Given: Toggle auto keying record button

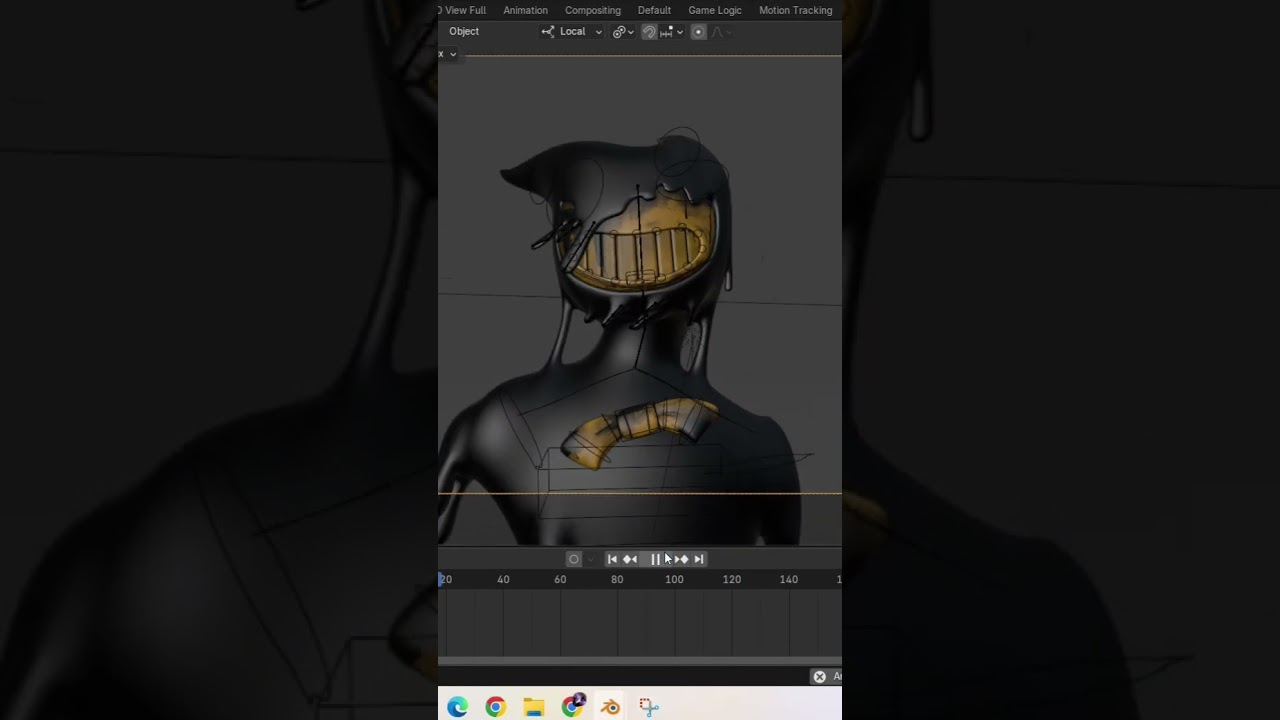Looking at the screenshot, I should point(574,559).
